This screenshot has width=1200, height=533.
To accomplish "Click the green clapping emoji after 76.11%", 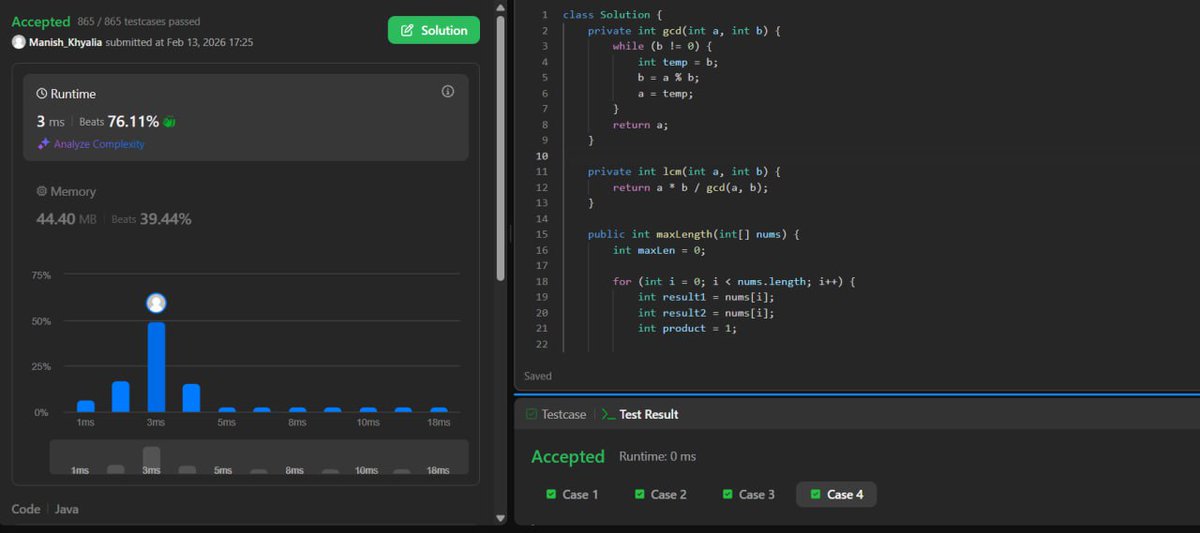I will point(170,122).
